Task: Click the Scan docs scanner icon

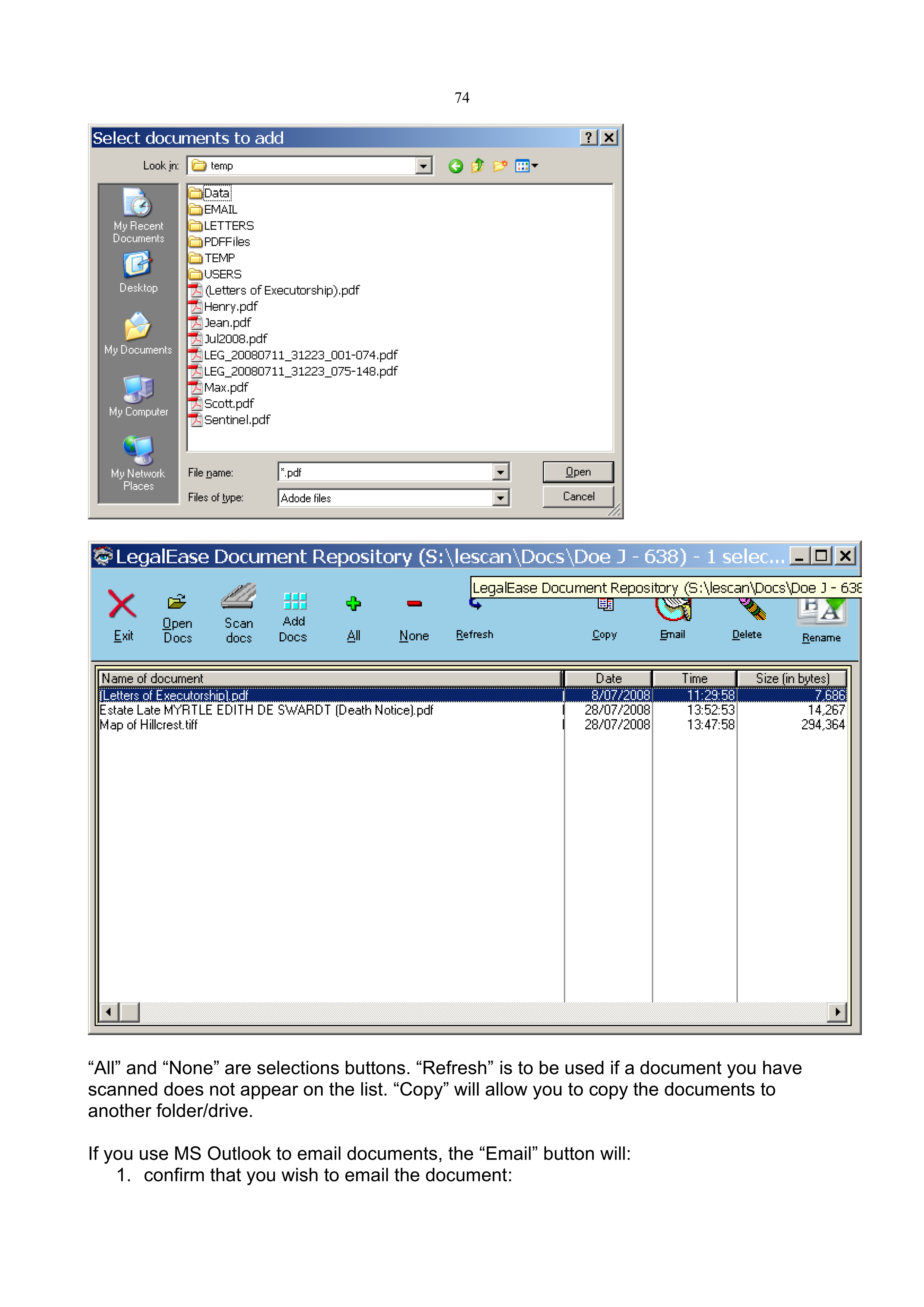Action: coord(238,596)
